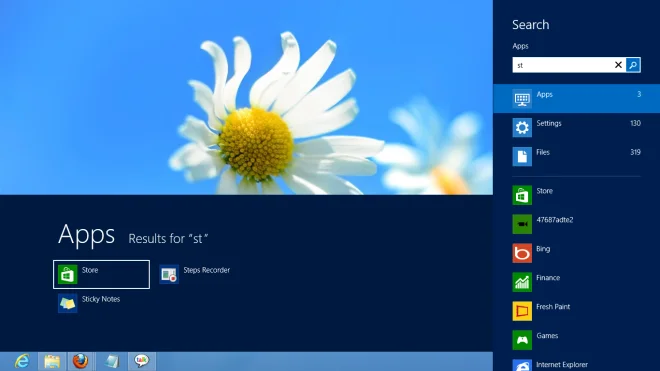
Task: Search within 47687adte2 app
Action: pyautogui.click(x=576, y=224)
